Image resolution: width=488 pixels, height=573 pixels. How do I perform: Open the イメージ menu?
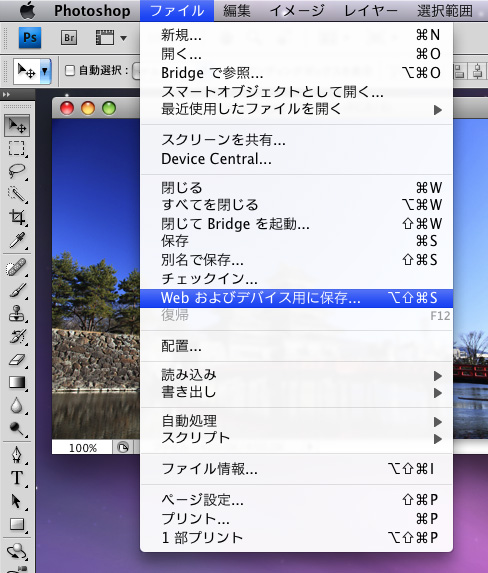tap(297, 11)
